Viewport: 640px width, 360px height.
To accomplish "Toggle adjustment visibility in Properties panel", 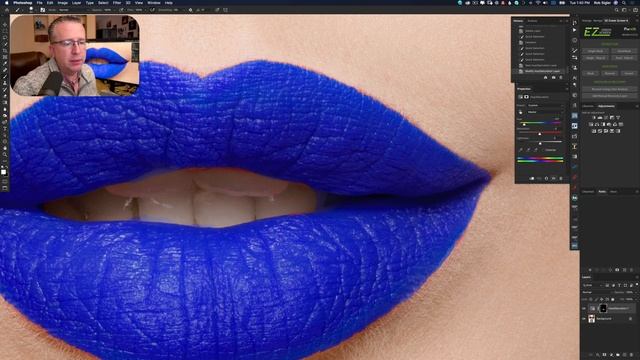I will [553, 178].
